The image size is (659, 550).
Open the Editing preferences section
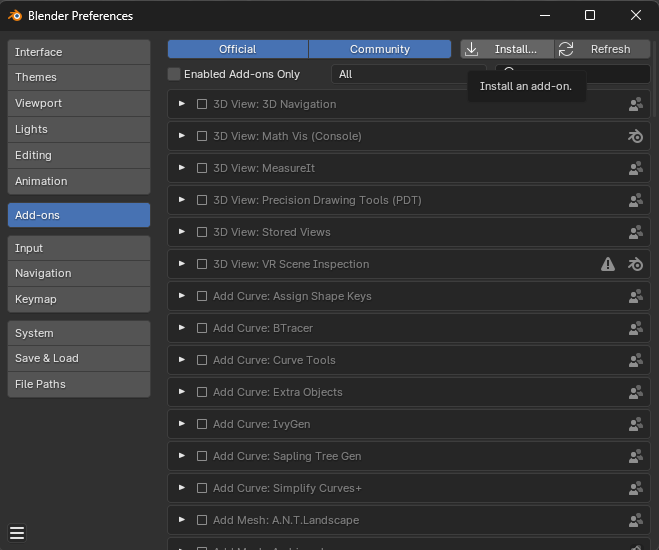click(79, 155)
